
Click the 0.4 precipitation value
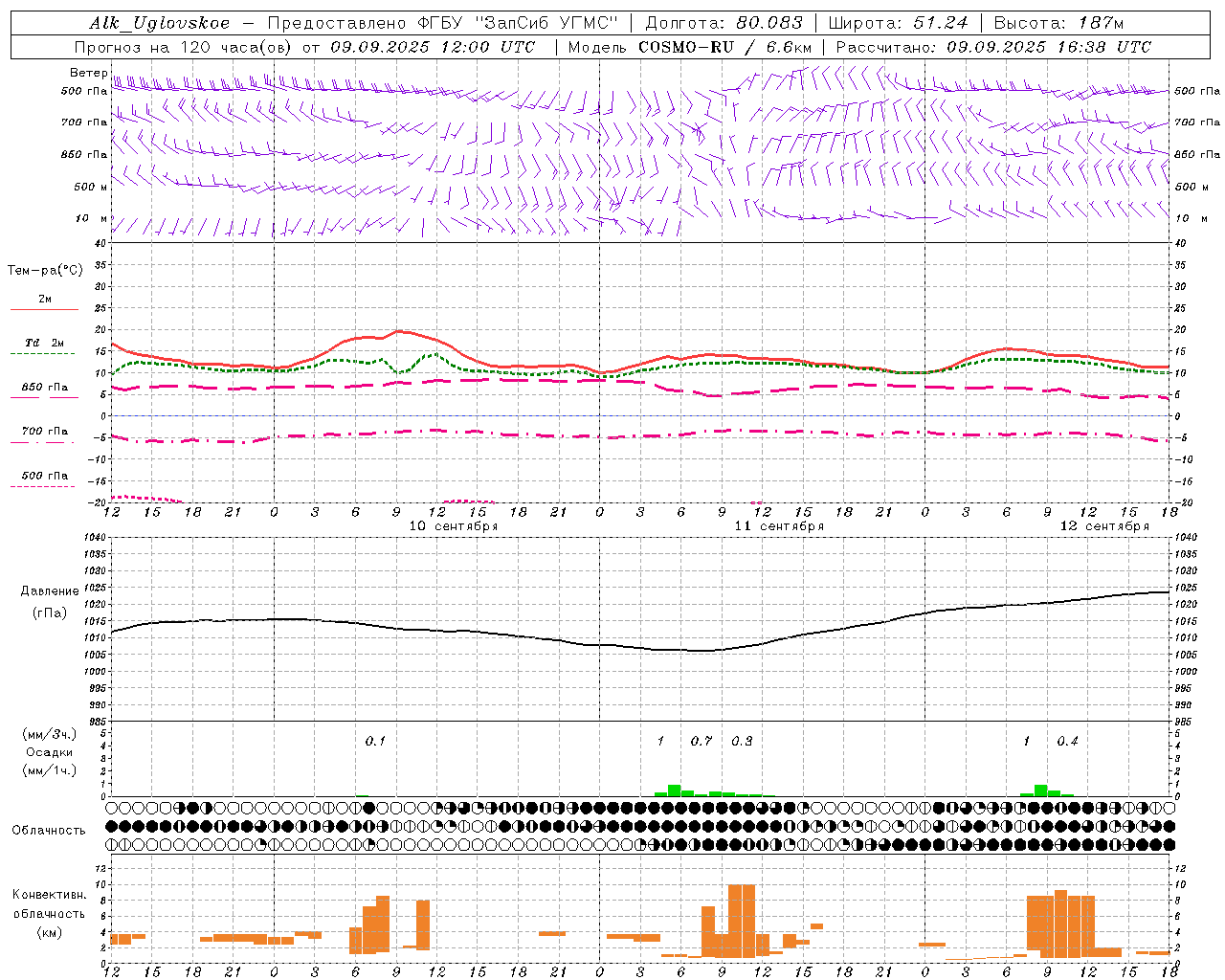[1067, 741]
